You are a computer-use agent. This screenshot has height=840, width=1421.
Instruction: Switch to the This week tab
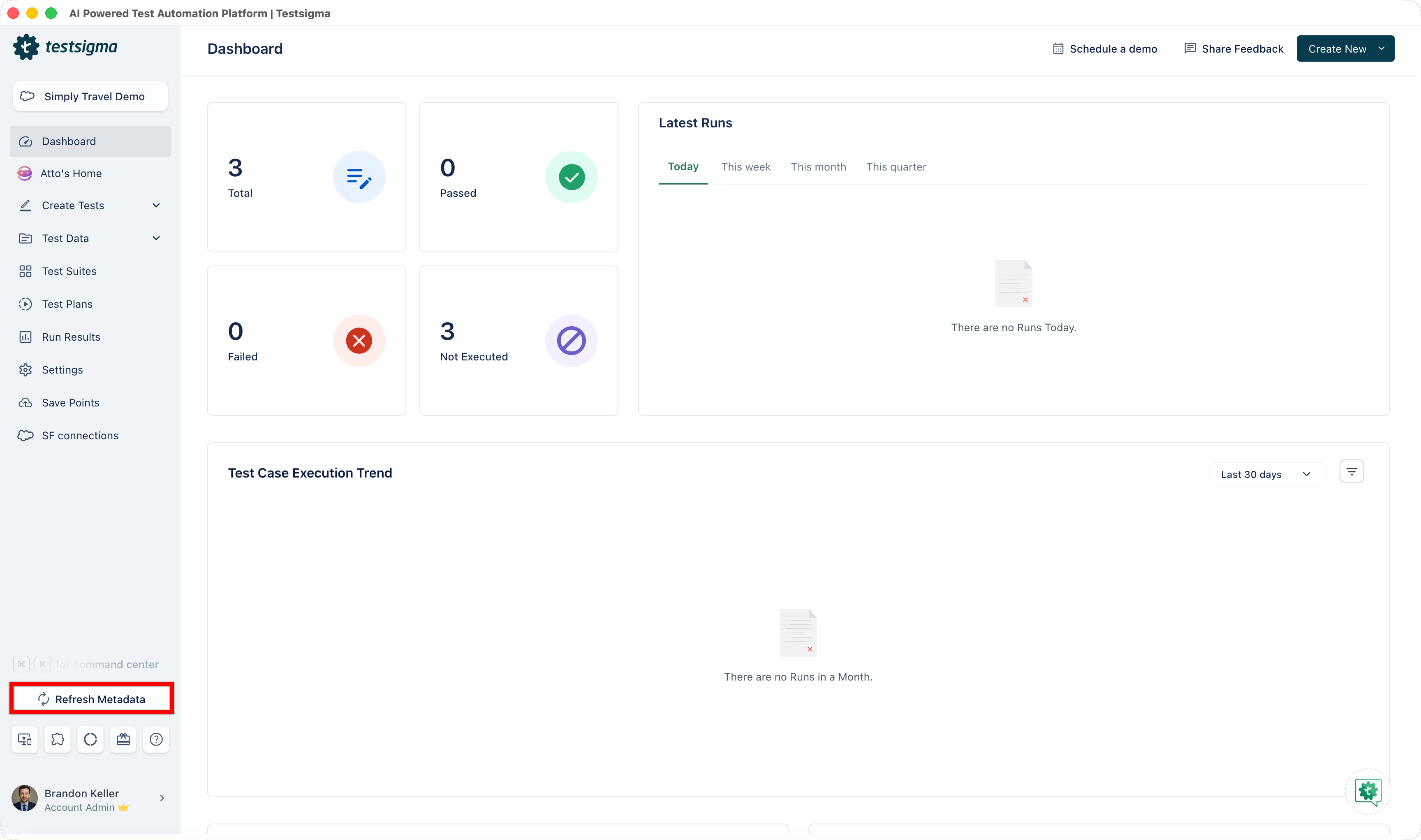745,167
